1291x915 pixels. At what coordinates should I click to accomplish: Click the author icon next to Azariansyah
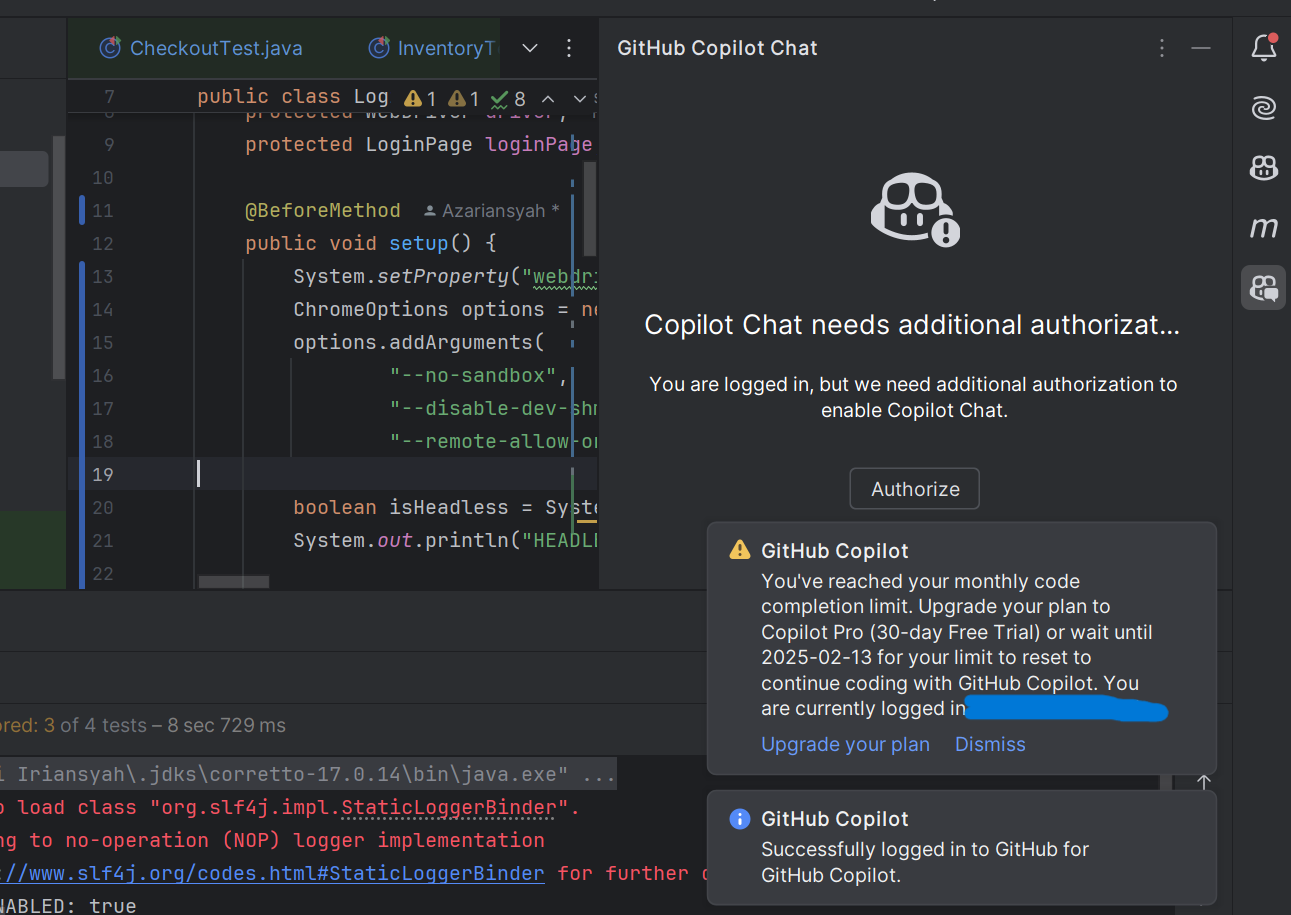[x=430, y=211]
